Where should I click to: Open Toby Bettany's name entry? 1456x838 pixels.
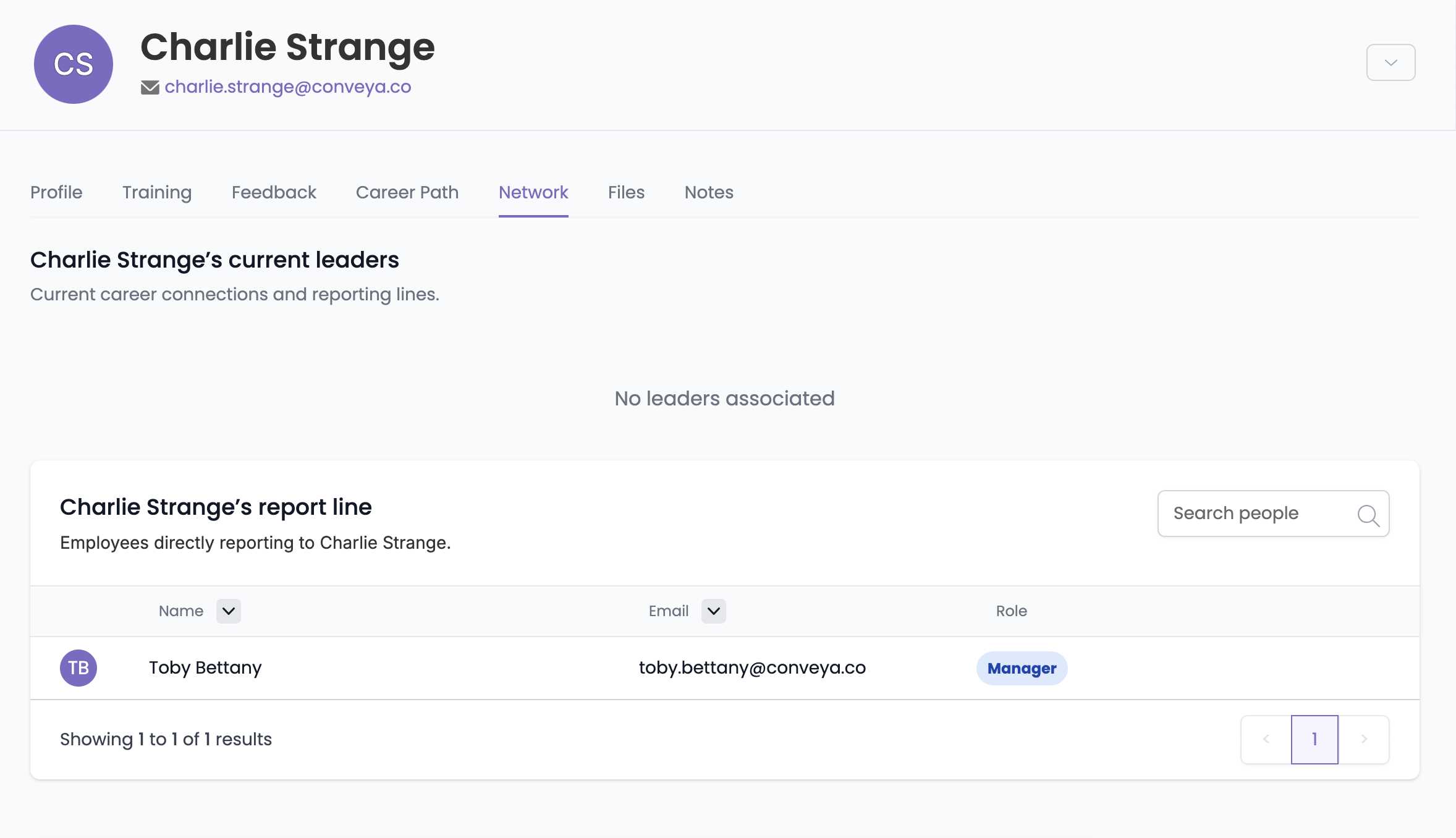click(x=205, y=667)
